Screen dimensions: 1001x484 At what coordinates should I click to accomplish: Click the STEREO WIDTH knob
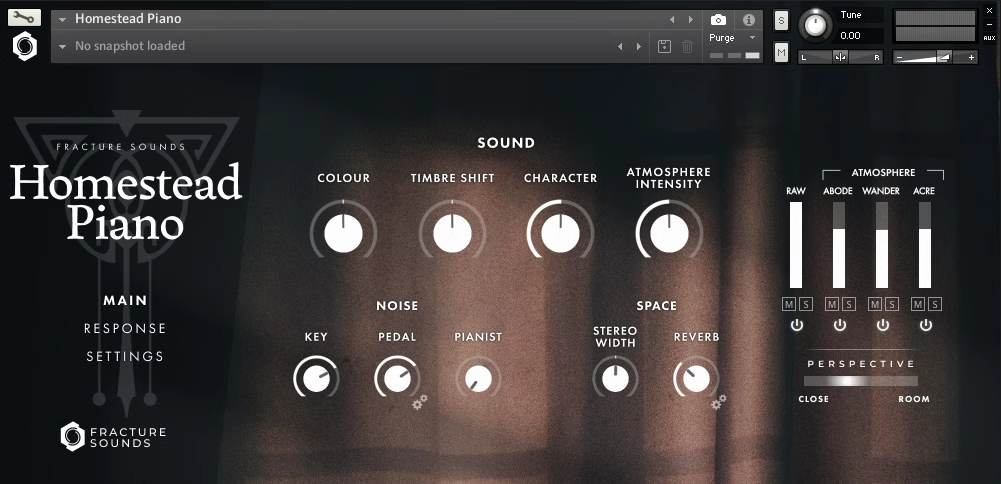click(615, 379)
